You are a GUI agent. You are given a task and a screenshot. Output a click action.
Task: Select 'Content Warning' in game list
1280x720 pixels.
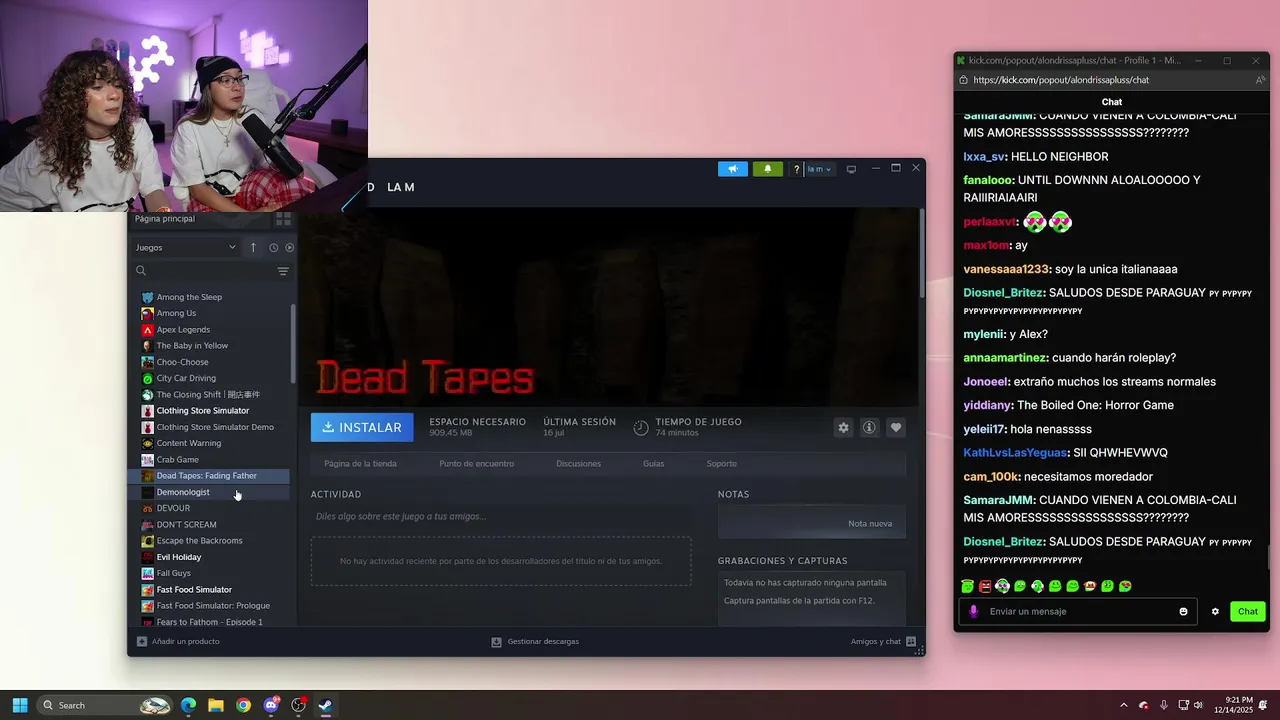189,443
